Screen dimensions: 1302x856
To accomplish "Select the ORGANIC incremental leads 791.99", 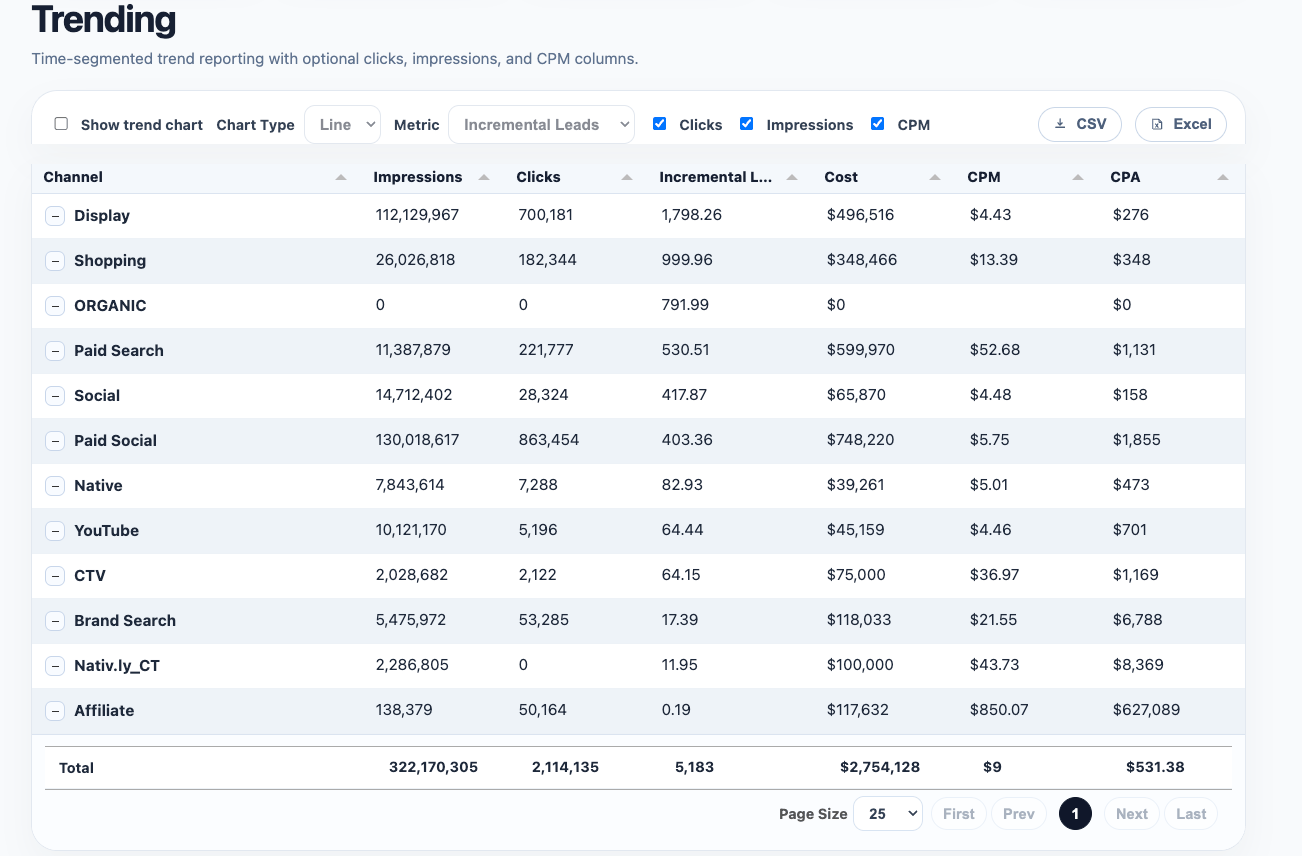I will point(685,305).
